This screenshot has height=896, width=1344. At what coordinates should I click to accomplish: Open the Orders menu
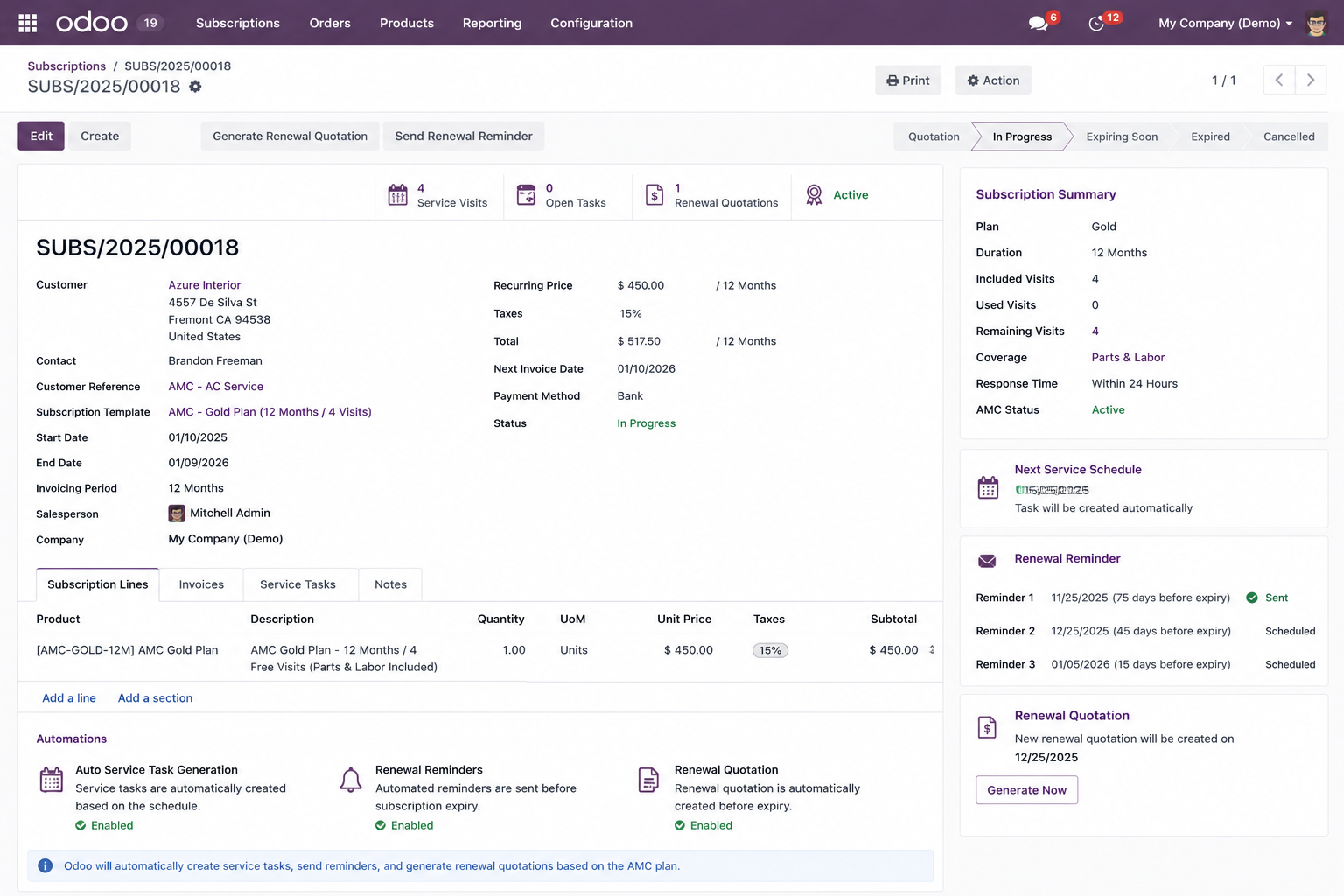click(x=330, y=23)
